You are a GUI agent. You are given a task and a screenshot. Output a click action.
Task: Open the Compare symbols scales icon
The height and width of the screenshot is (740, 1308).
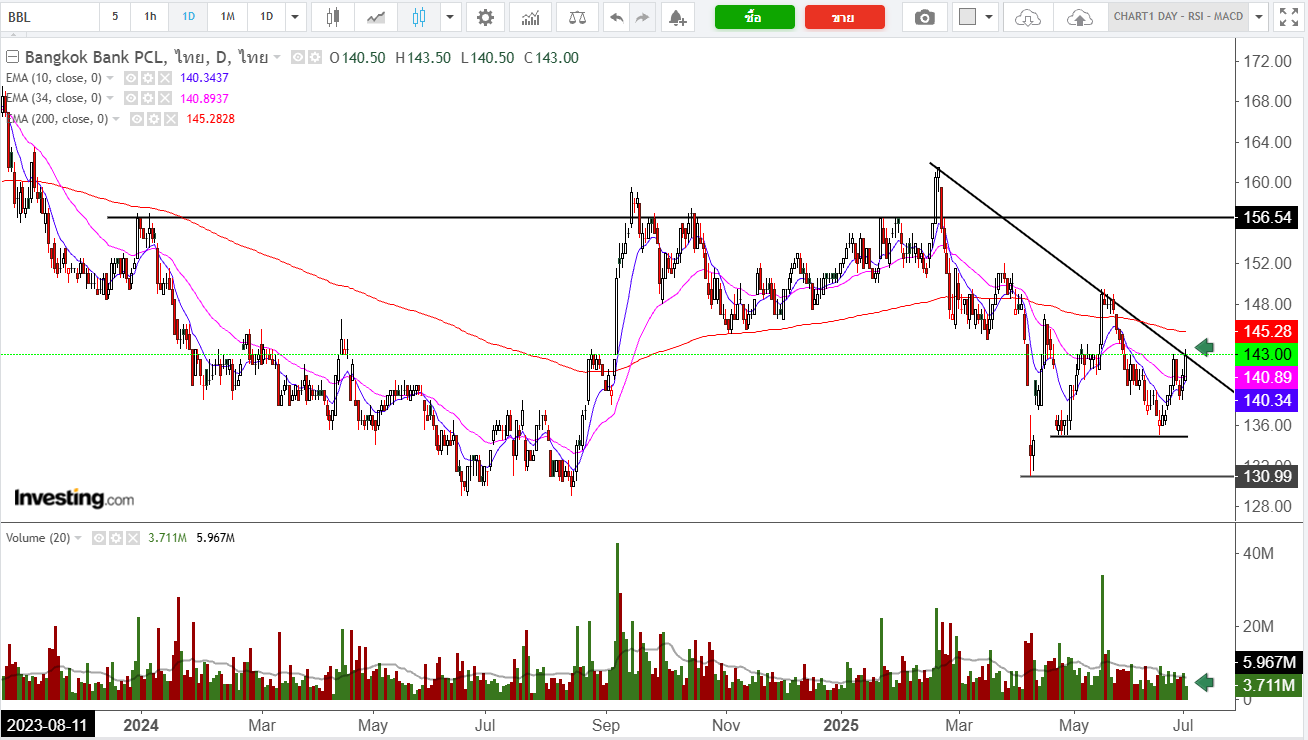(577, 17)
